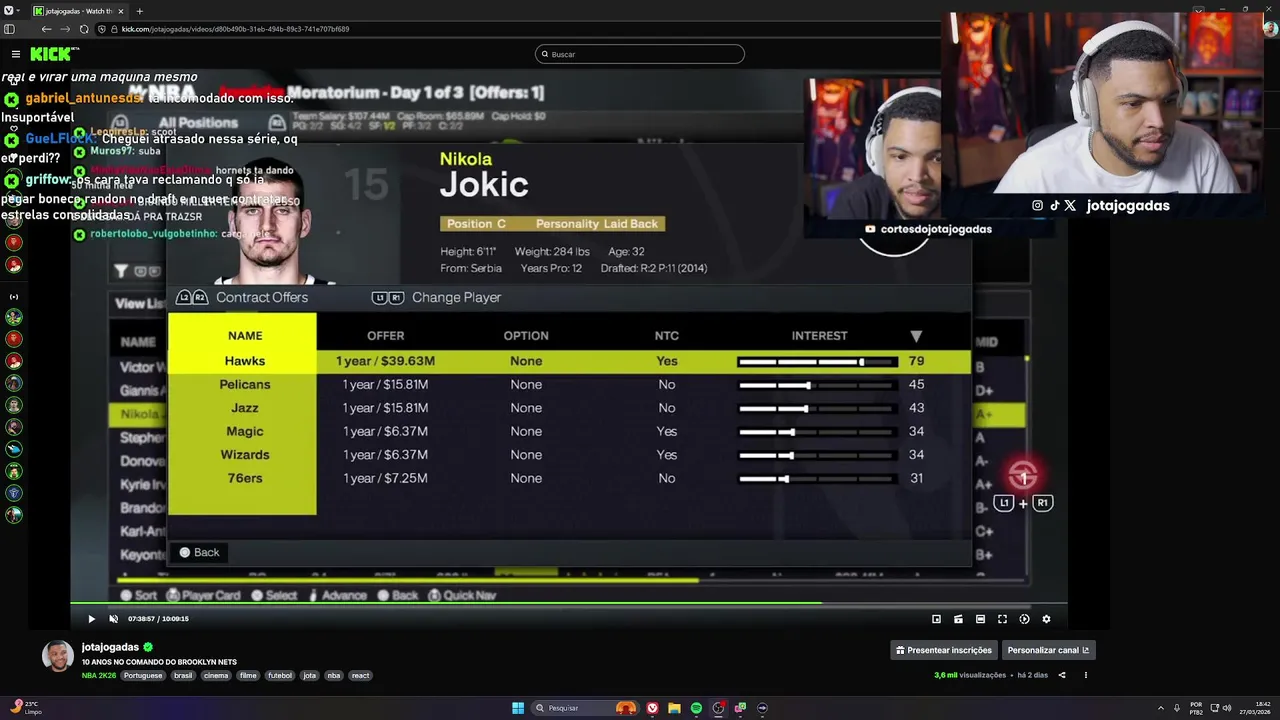Play the paused video
1280x720 pixels.
[x=91, y=619]
